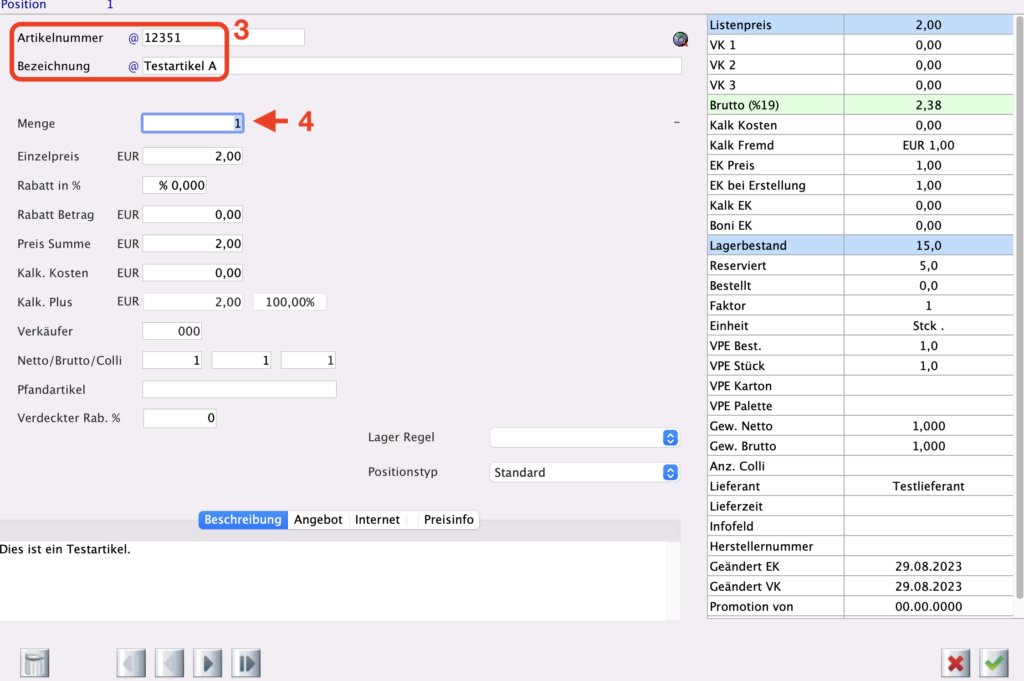The image size is (1024, 681).
Task: Open the Positionstyp dropdown set to Standard
Action: pyautogui.click(x=584, y=473)
